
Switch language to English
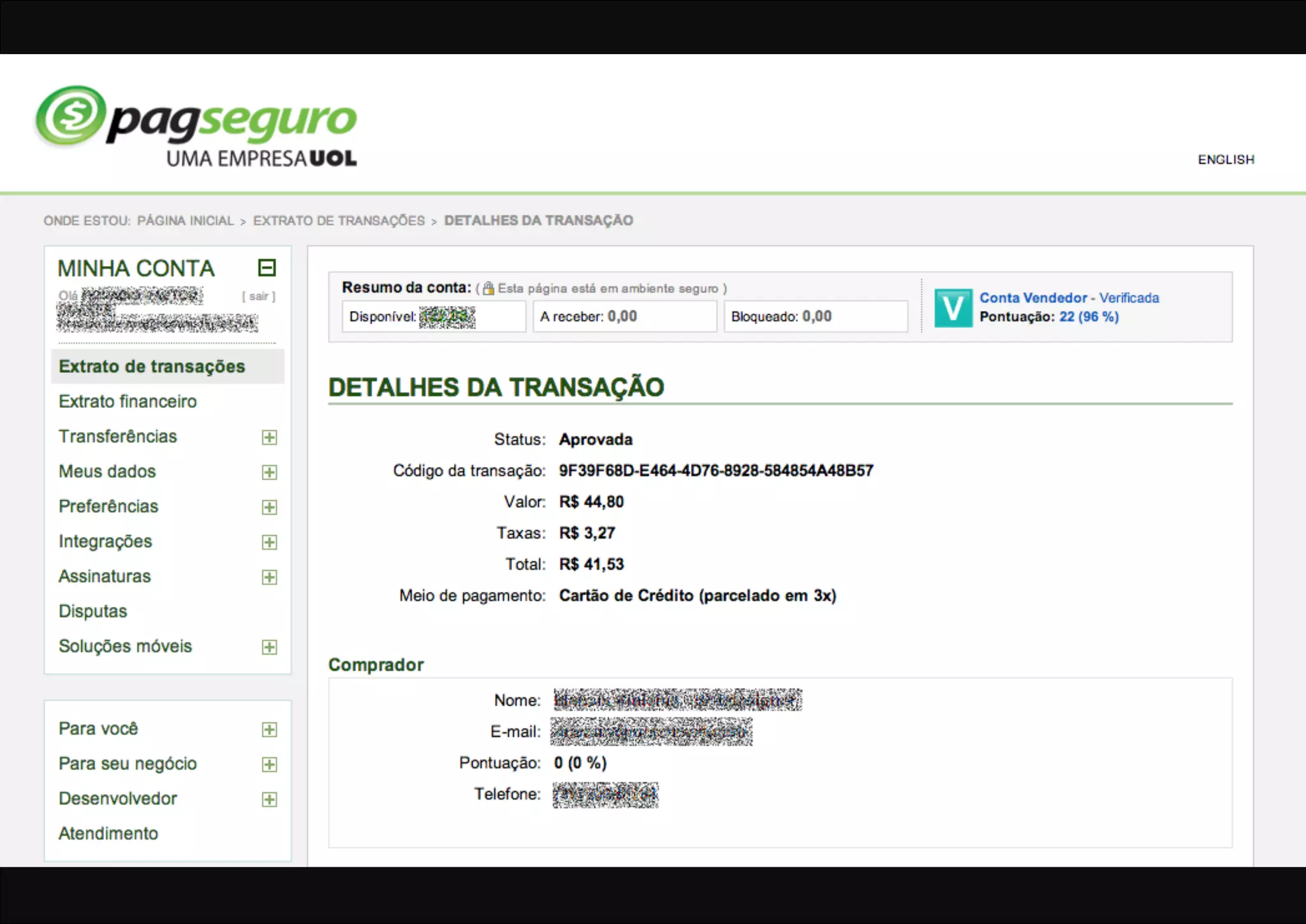coord(1226,159)
